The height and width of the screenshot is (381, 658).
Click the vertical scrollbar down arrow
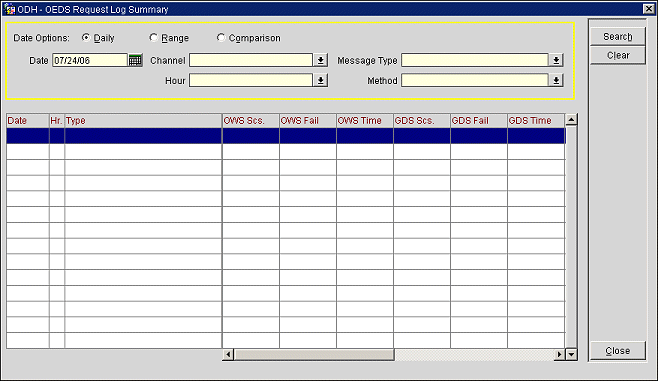(571, 355)
